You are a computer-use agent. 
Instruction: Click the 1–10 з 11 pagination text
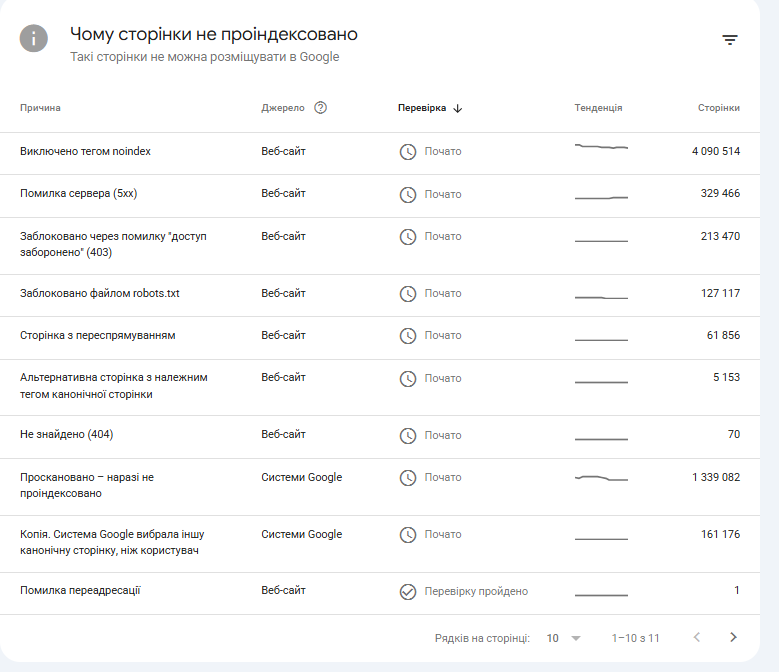pos(635,638)
